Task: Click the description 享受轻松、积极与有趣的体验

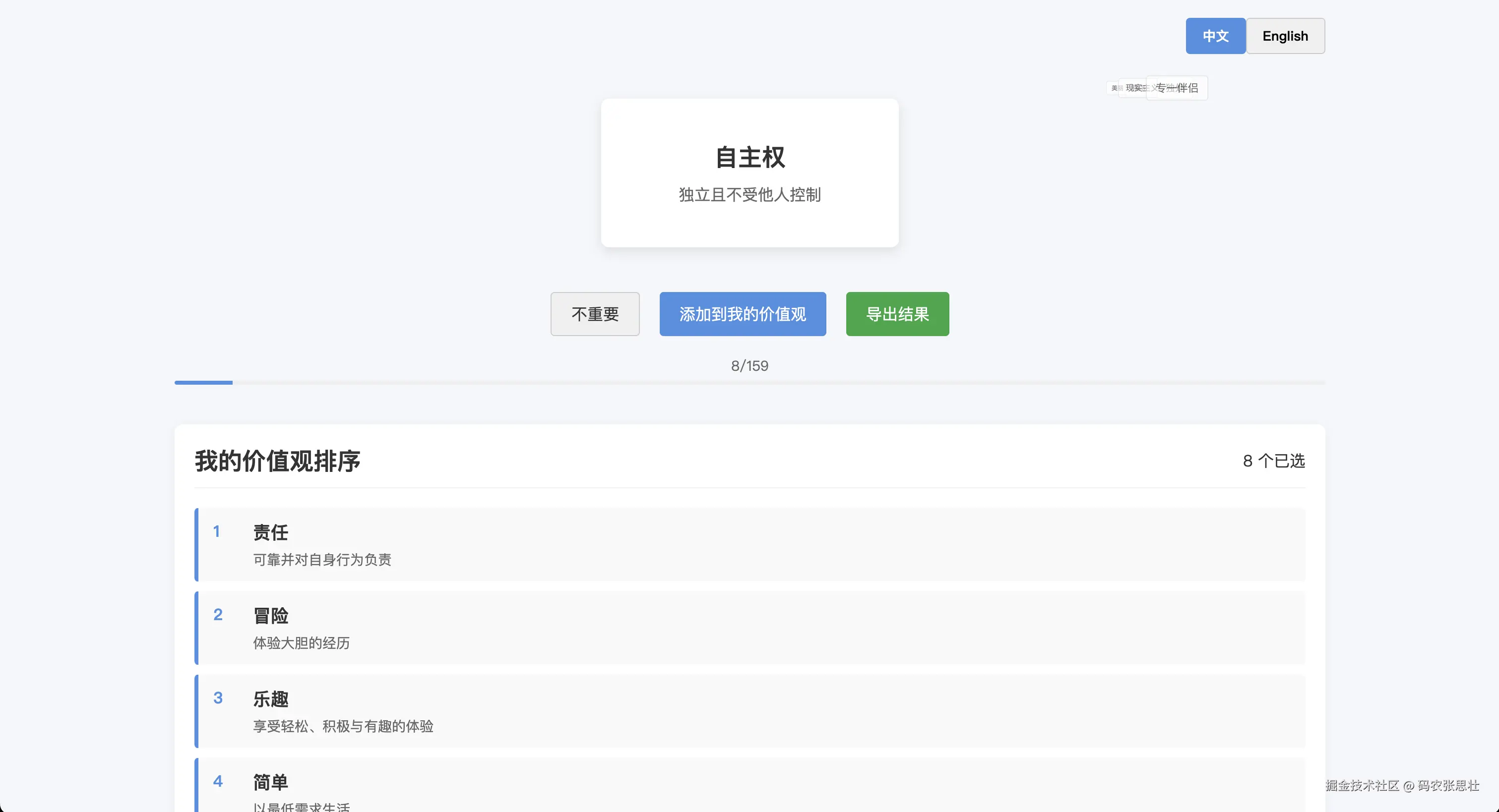Action: (x=343, y=727)
